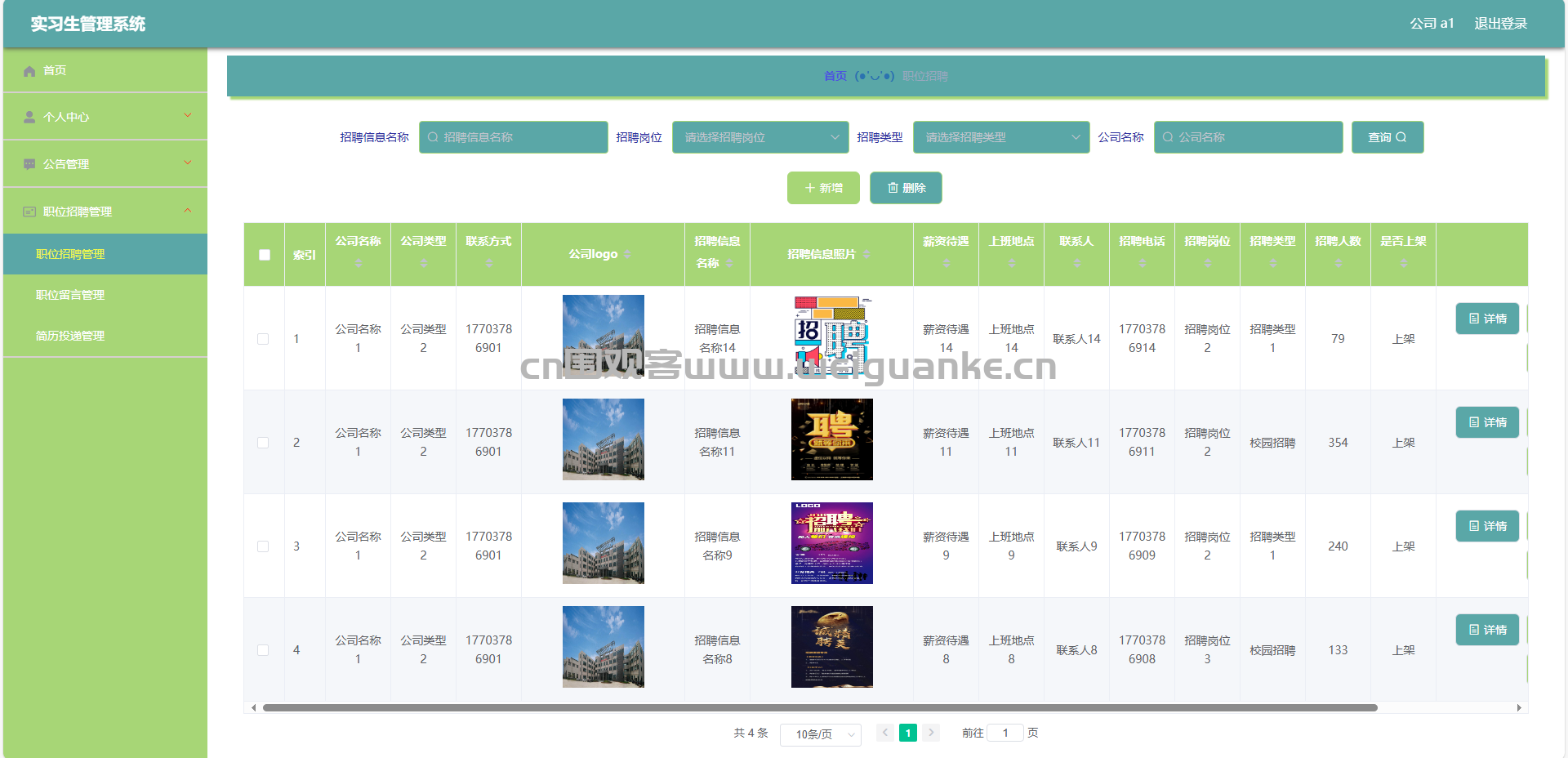Click search icon inside 公司名称 field
The width and height of the screenshot is (1568, 758).
point(1168,137)
